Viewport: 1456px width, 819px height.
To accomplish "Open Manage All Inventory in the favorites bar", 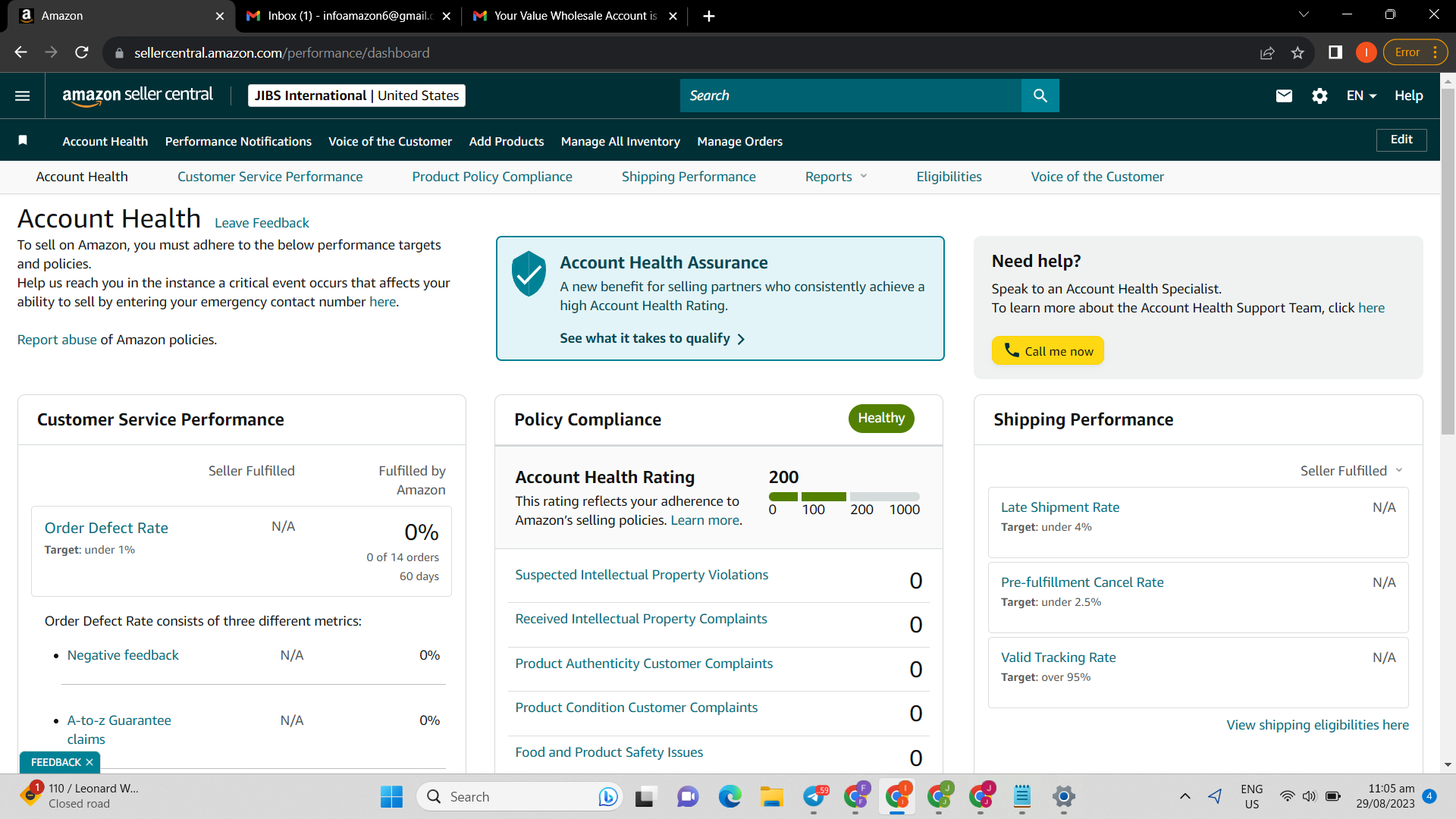I will point(620,141).
